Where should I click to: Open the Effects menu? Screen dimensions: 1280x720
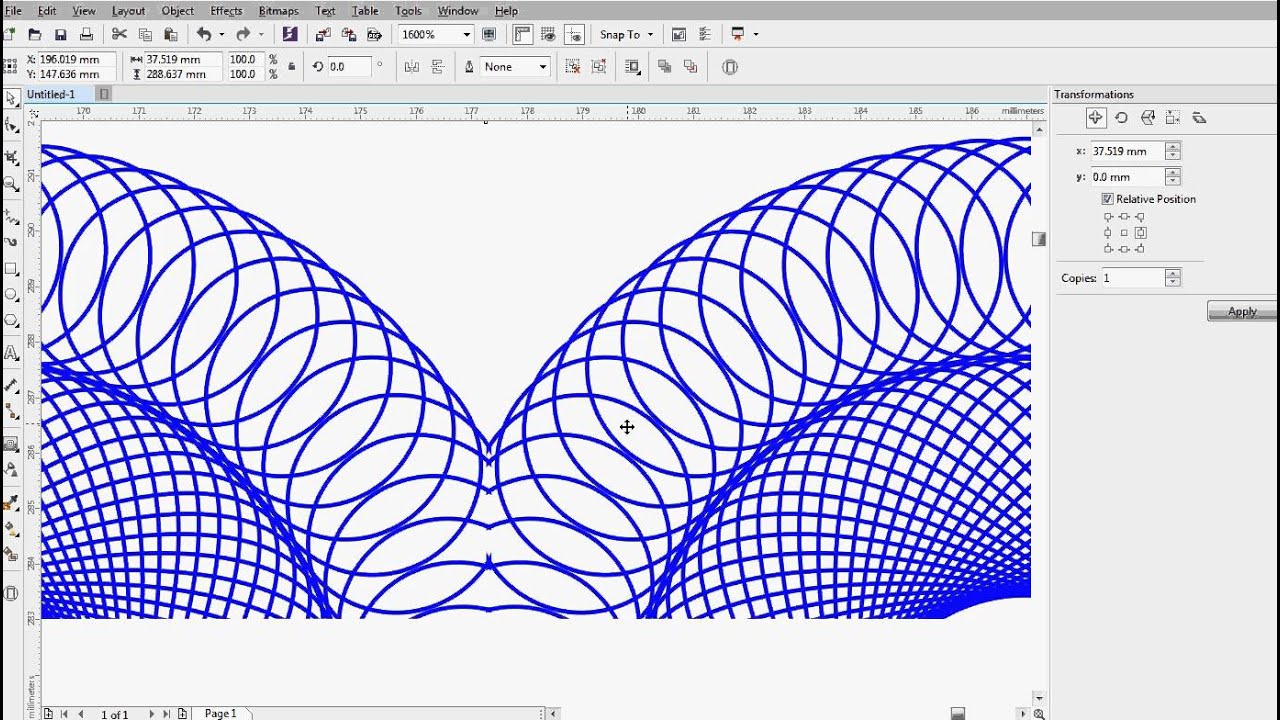pos(226,11)
